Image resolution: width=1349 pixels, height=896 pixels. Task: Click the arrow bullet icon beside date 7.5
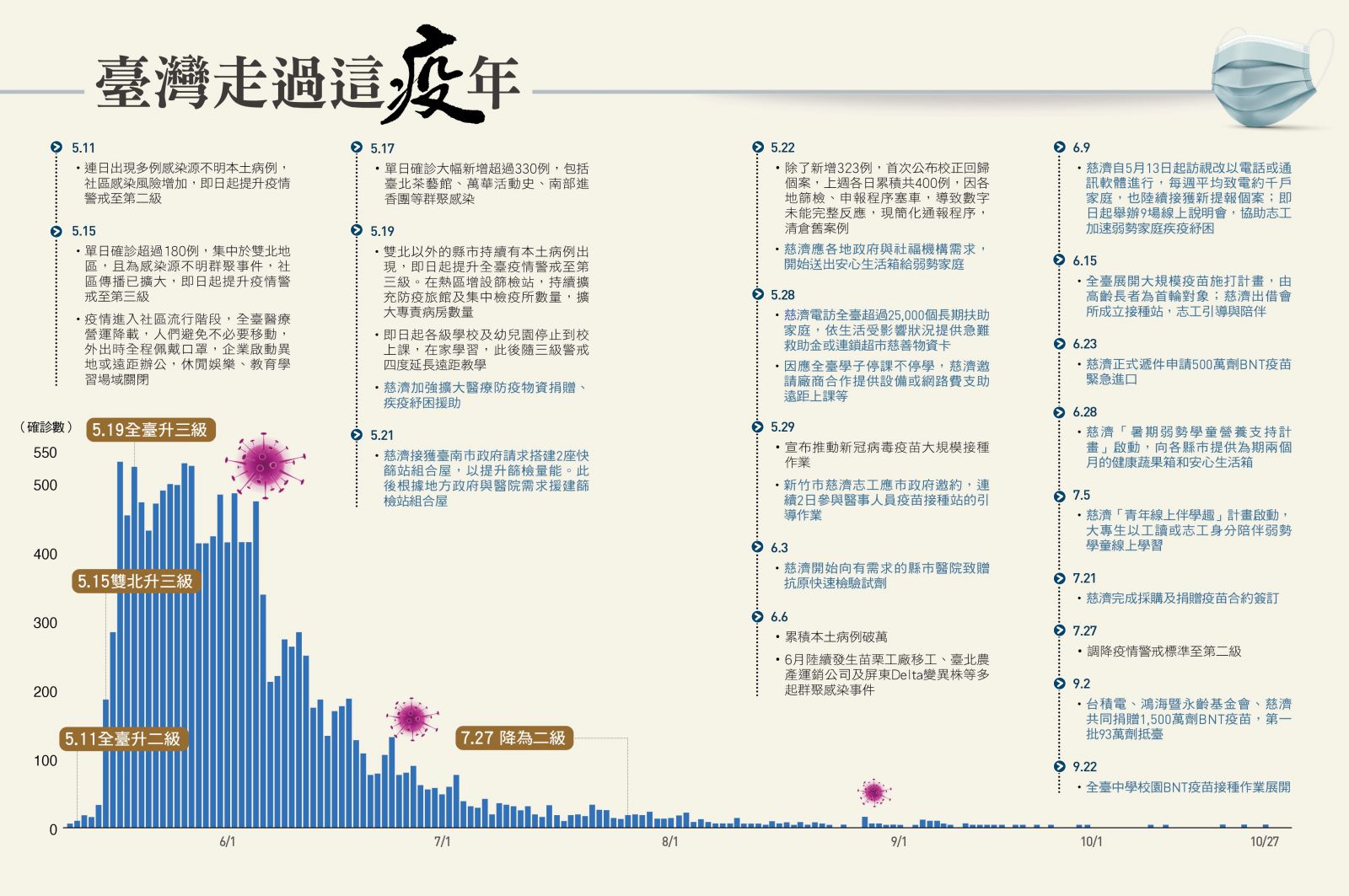click(x=1060, y=496)
